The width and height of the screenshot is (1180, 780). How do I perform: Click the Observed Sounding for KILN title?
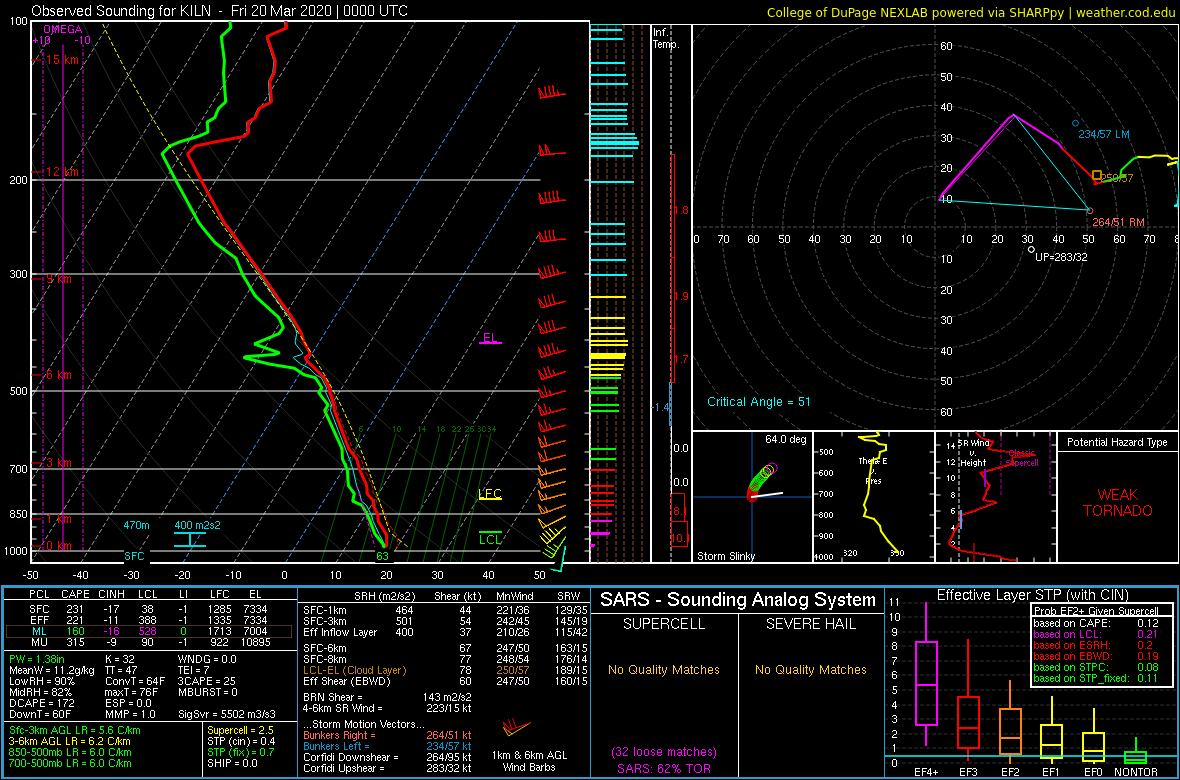point(119,11)
